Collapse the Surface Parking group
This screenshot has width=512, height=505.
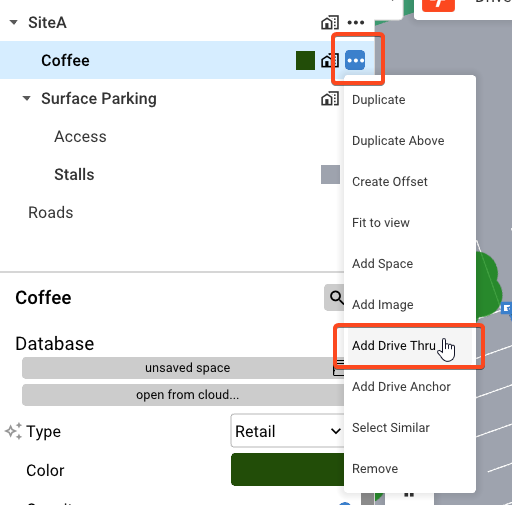(27, 99)
